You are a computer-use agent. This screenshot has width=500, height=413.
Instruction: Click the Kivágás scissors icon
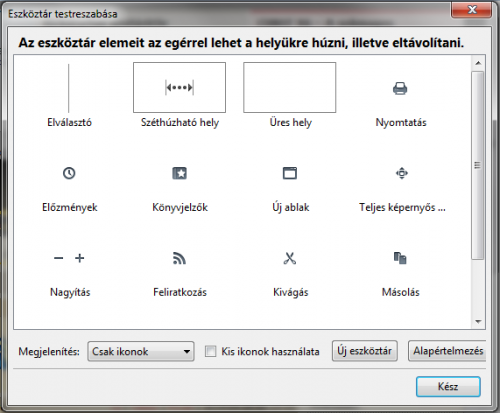pyautogui.click(x=290, y=258)
